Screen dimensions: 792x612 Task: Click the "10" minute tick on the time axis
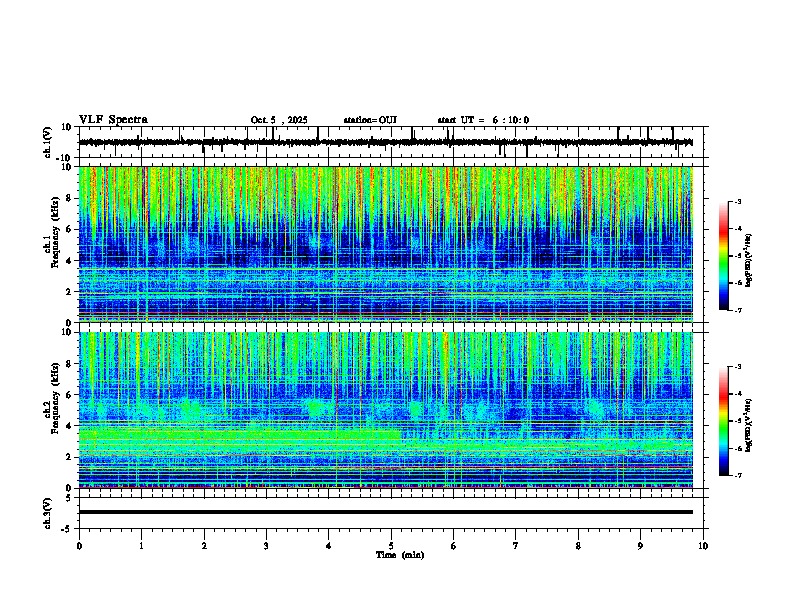703,546
